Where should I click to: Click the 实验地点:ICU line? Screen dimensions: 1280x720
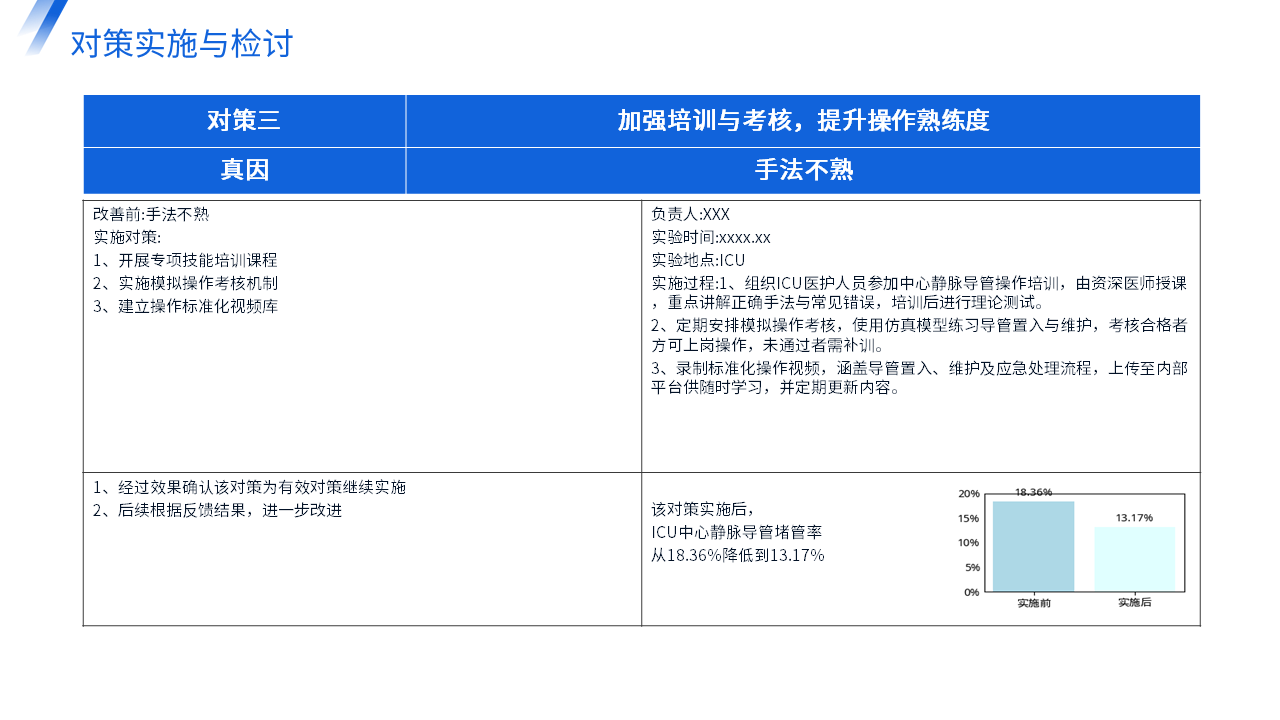pos(698,260)
